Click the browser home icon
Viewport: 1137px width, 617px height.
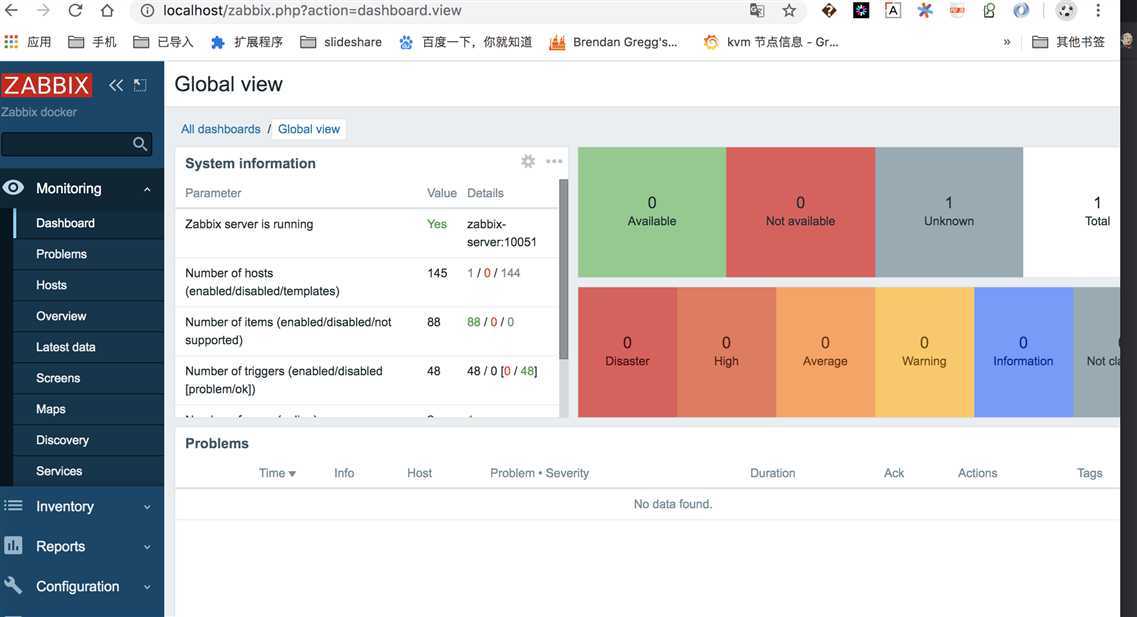pyautogui.click(x=107, y=10)
